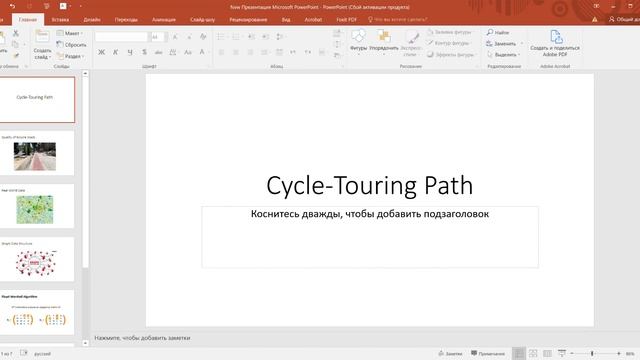
Task: Toggle bold Ж formatting
Action: click(101, 52)
